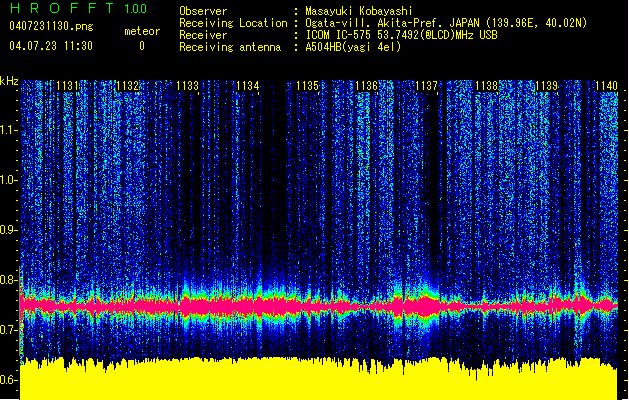This screenshot has height=400, width=629.
Task: Click the 1139 time marker
Action: click(546, 86)
